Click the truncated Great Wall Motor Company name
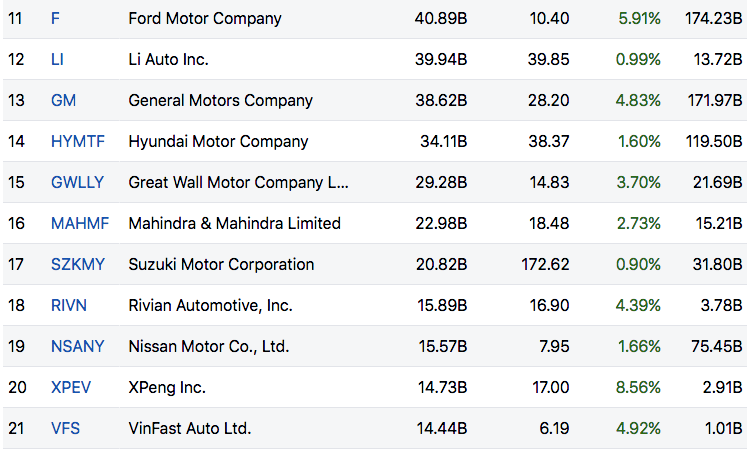 tap(238, 183)
